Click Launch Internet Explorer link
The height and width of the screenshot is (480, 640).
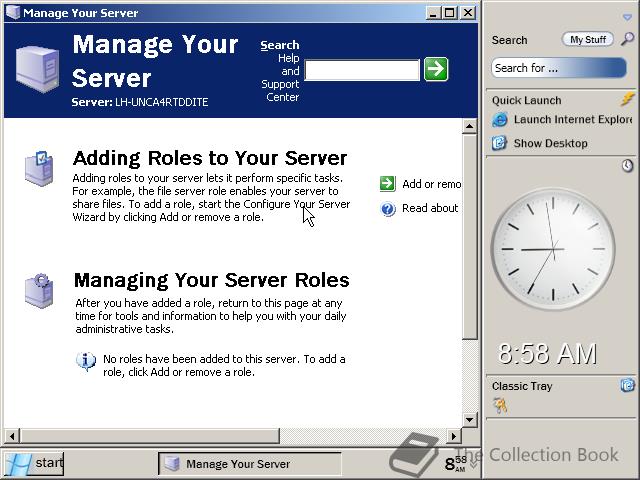point(573,120)
